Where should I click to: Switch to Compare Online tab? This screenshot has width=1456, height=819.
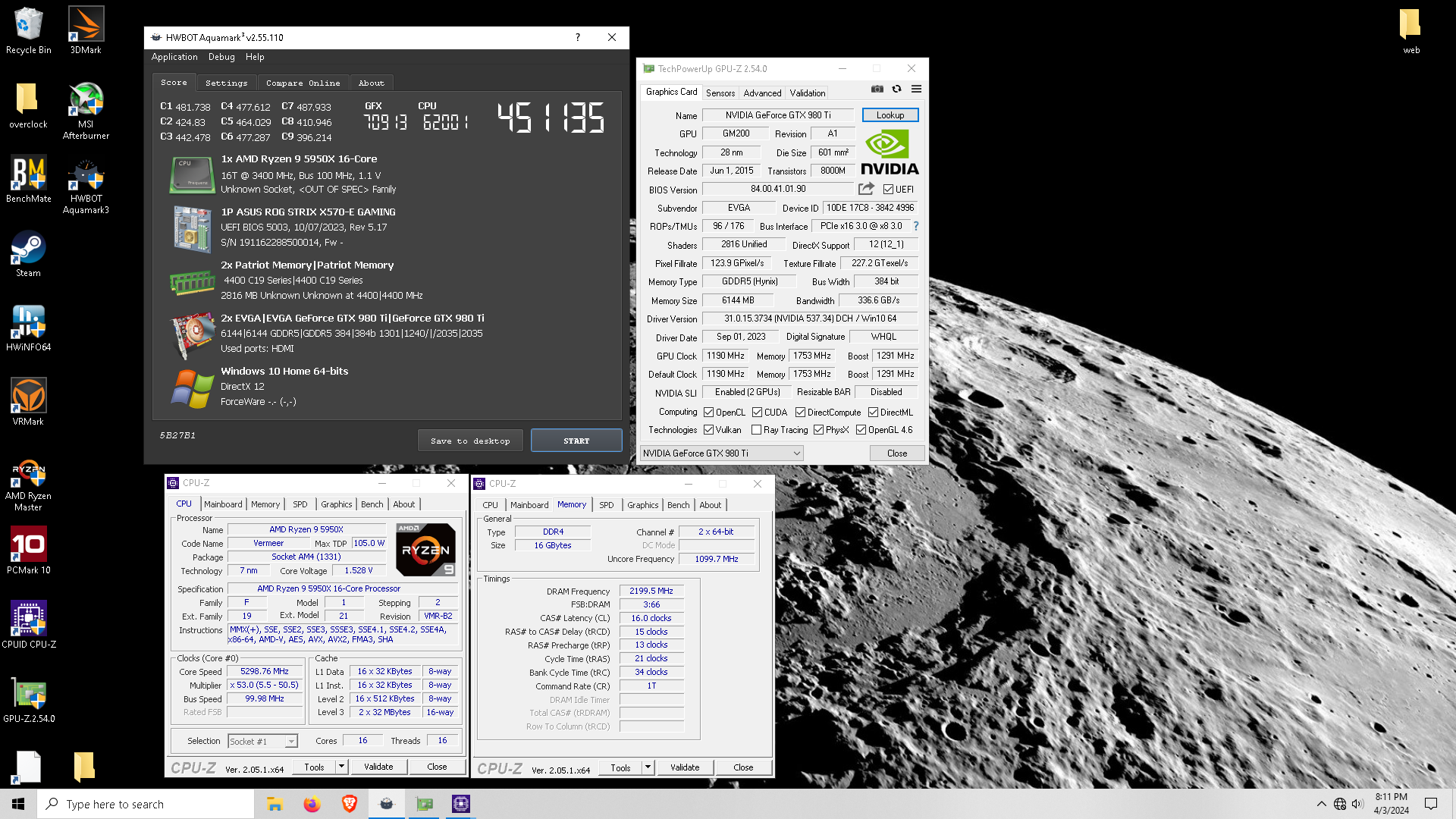[303, 83]
